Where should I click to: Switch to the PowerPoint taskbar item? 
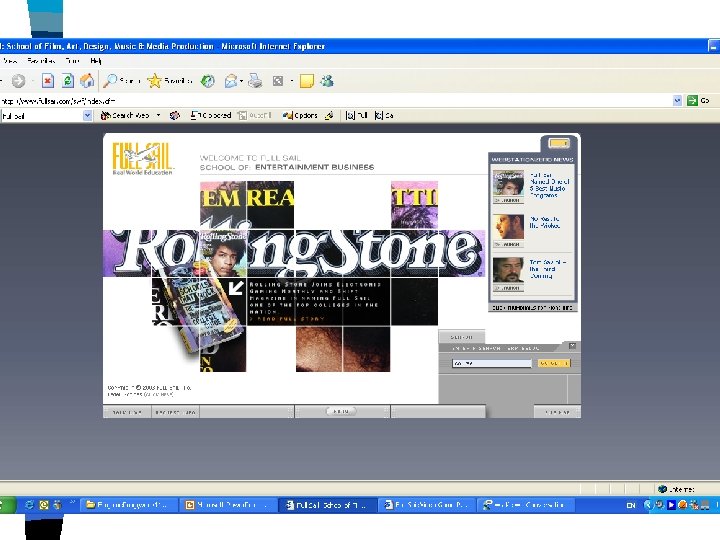228,505
